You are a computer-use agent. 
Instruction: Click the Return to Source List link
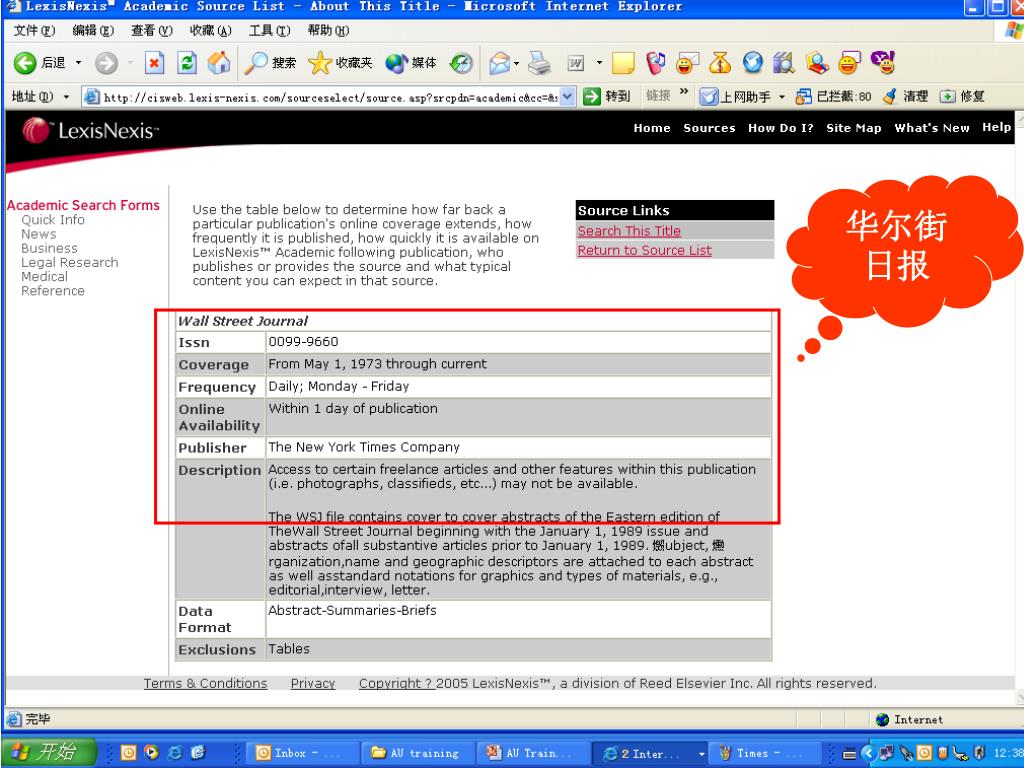pyautogui.click(x=644, y=250)
